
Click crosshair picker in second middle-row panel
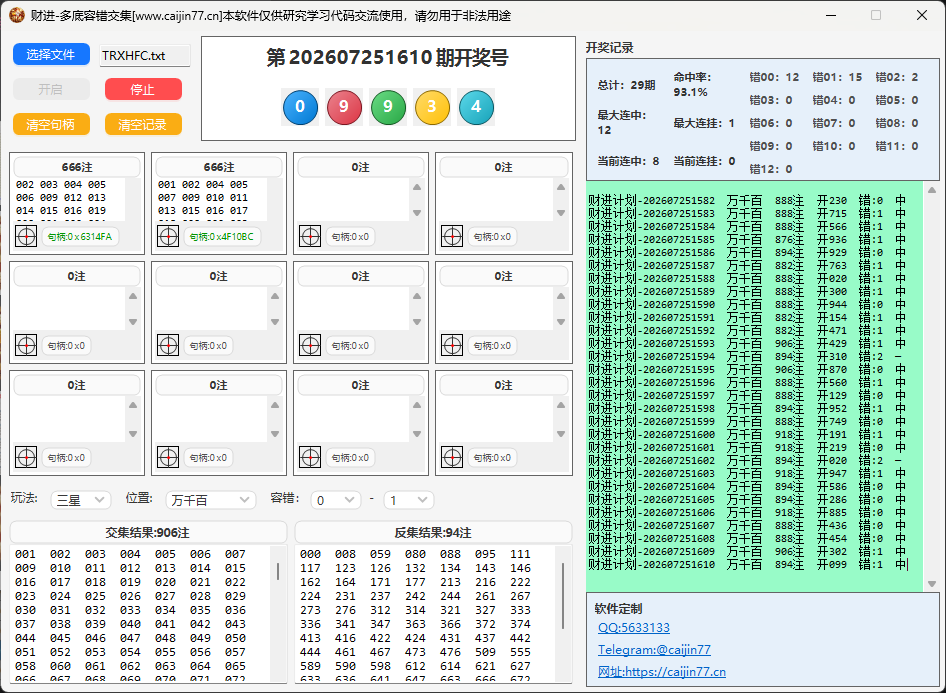click(168, 346)
